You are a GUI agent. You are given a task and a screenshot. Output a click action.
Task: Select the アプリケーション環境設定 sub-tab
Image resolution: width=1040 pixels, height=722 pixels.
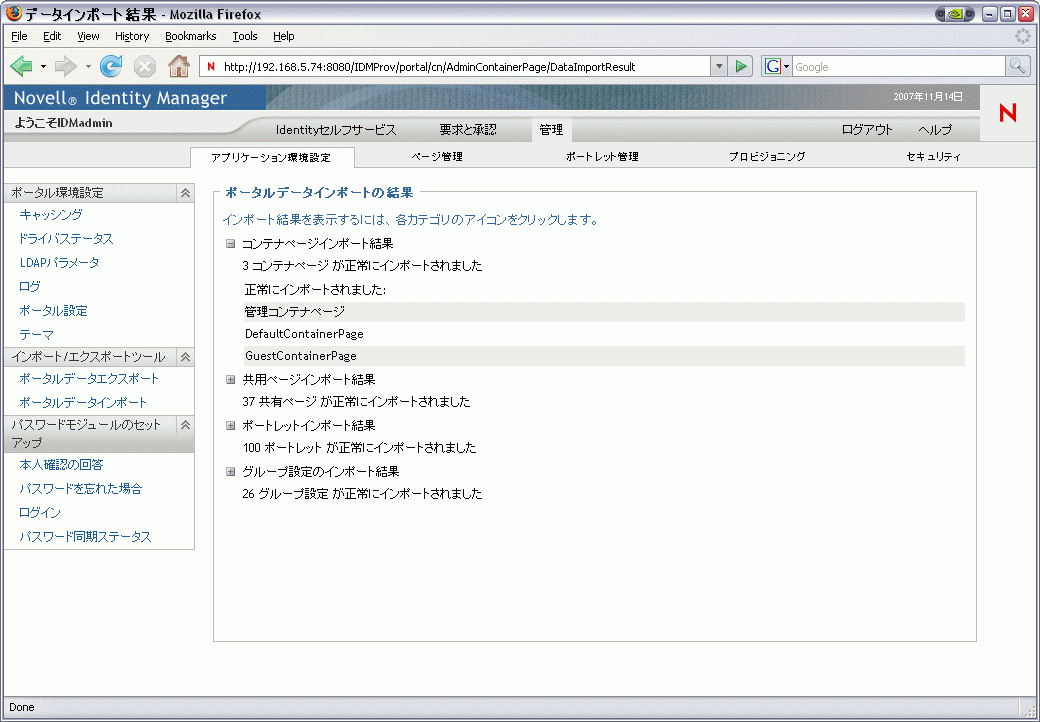click(x=272, y=157)
